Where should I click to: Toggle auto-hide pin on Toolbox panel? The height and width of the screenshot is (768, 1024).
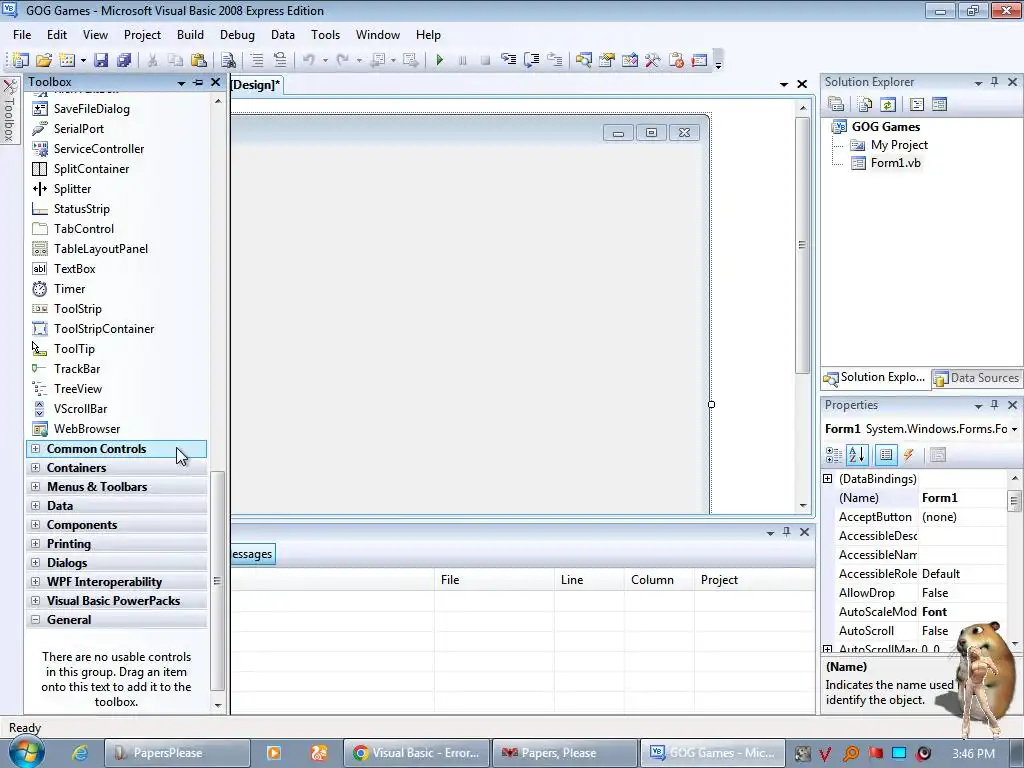(198, 82)
